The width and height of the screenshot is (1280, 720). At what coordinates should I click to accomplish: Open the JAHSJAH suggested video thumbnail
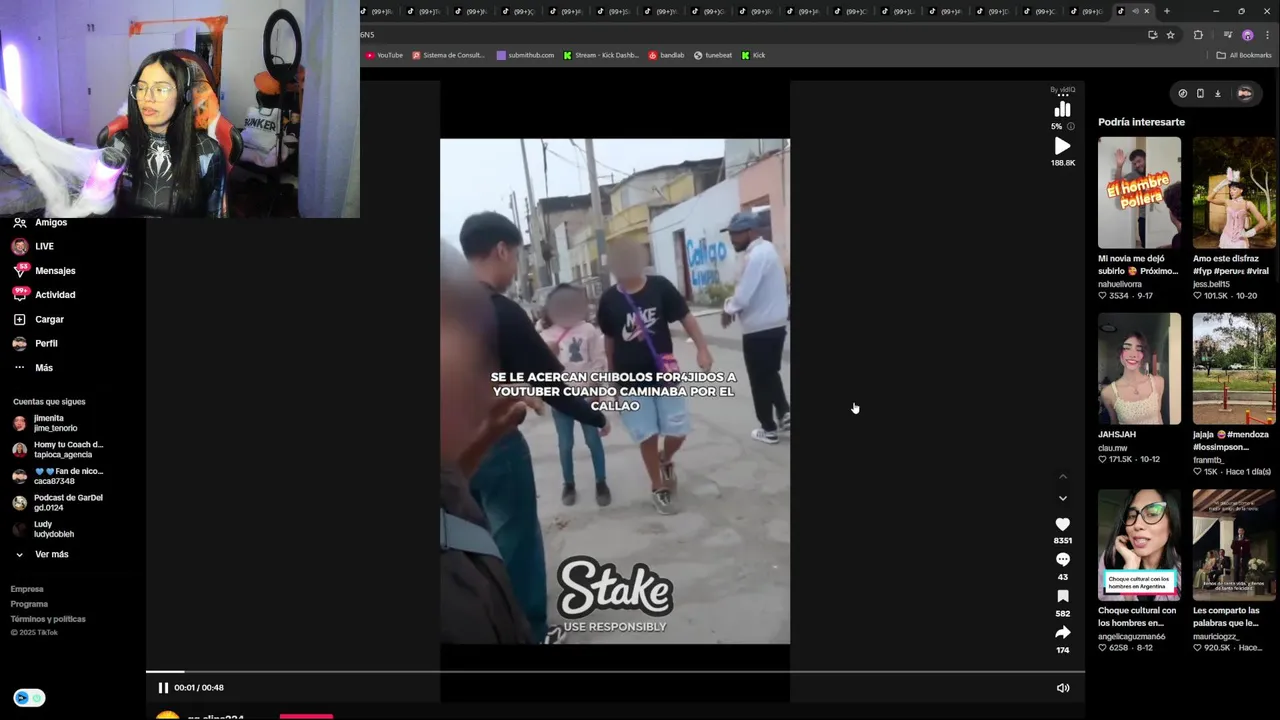pos(1139,369)
